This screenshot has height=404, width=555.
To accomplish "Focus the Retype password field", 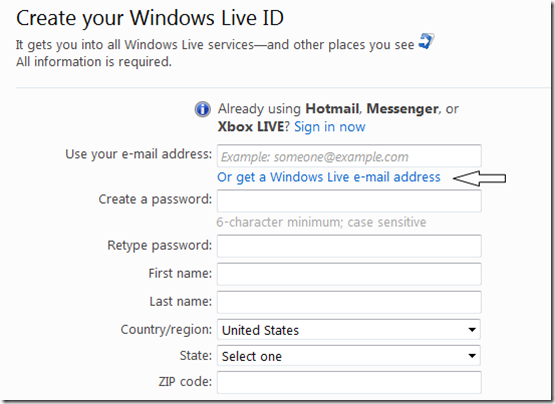I will (x=349, y=246).
